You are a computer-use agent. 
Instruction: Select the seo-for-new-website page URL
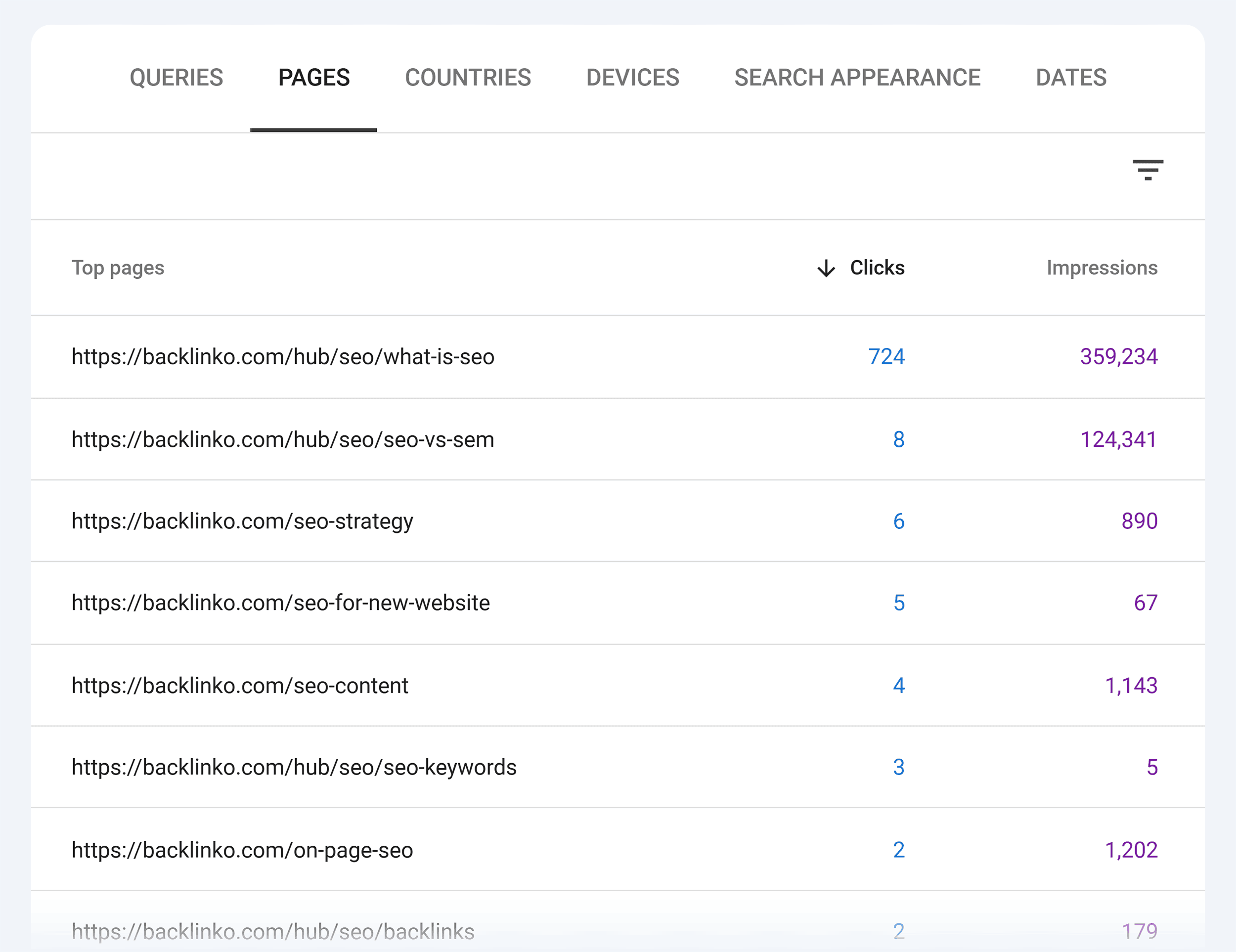tap(281, 603)
